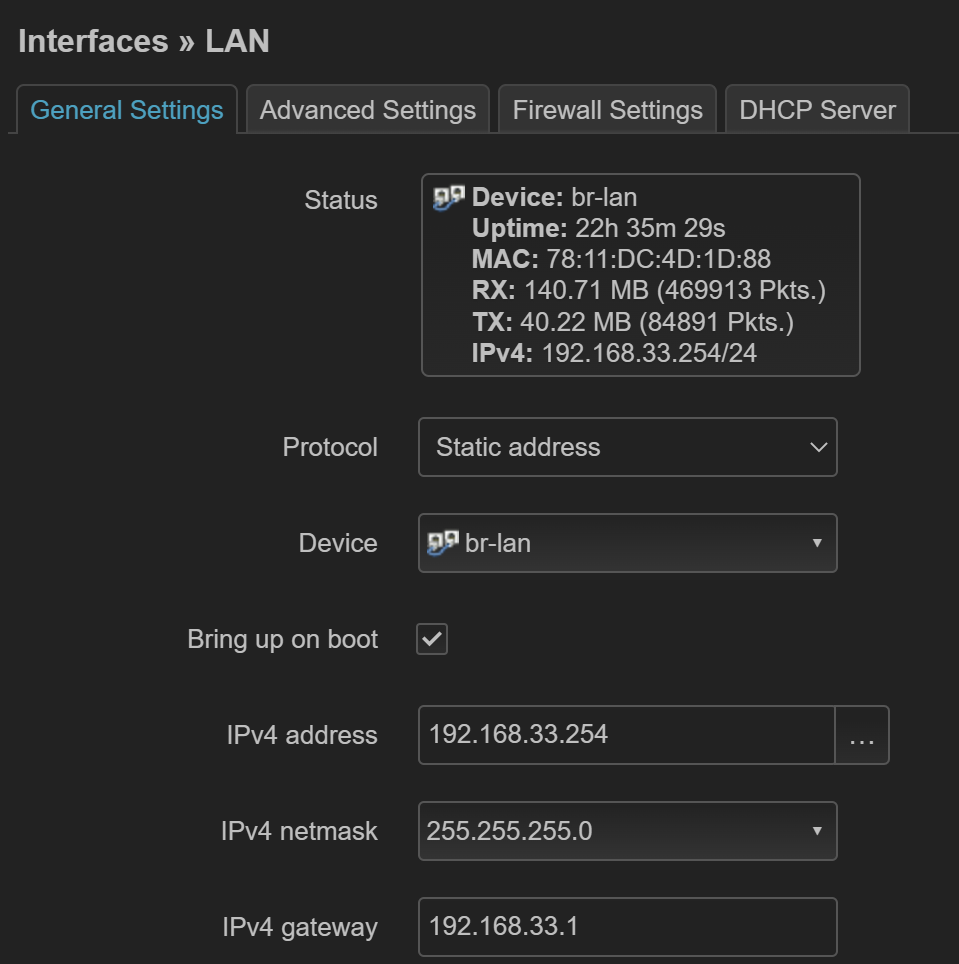Screen dimensions: 959x964
Task: Open the IPv4 netmask combo box
Action: point(627,831)
